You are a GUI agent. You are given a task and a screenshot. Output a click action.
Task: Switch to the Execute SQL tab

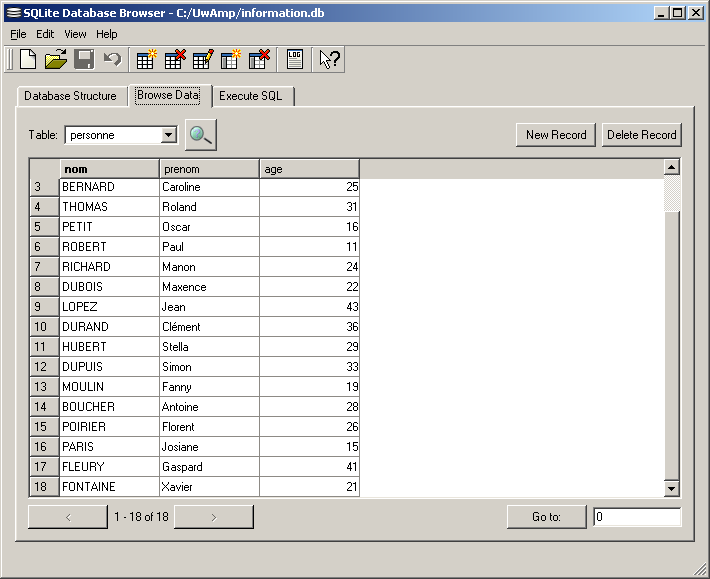tap(251, 96)
